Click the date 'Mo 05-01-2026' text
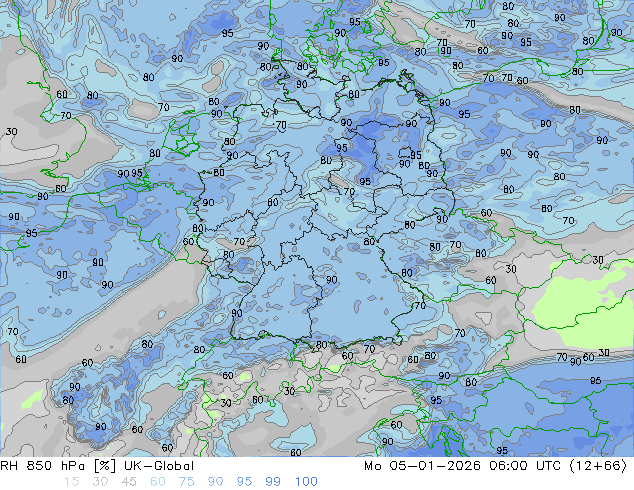This screenshot has width=634, height=490. (x=422, y=466)
